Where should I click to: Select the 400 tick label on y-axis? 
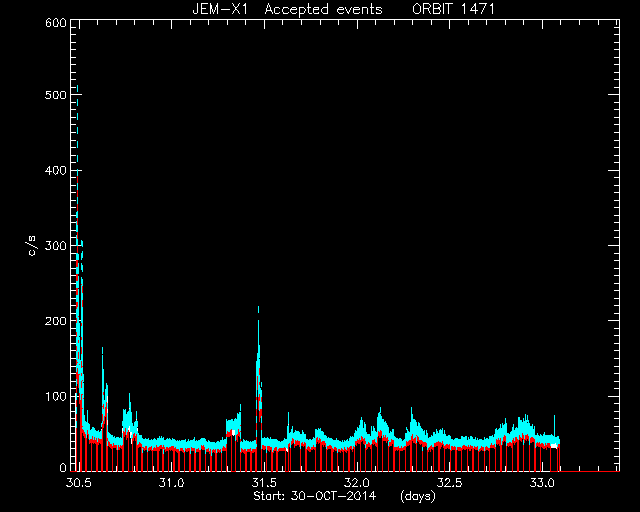click(56, 170)
